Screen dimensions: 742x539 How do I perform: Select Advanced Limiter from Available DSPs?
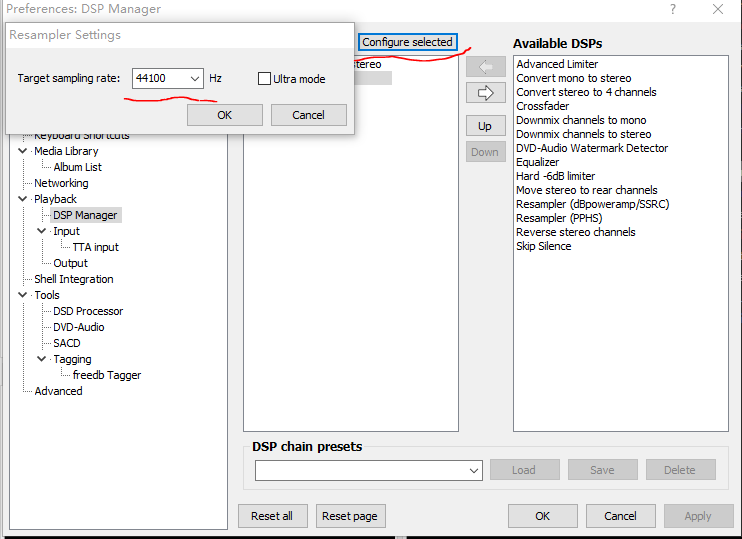[556, 64]
